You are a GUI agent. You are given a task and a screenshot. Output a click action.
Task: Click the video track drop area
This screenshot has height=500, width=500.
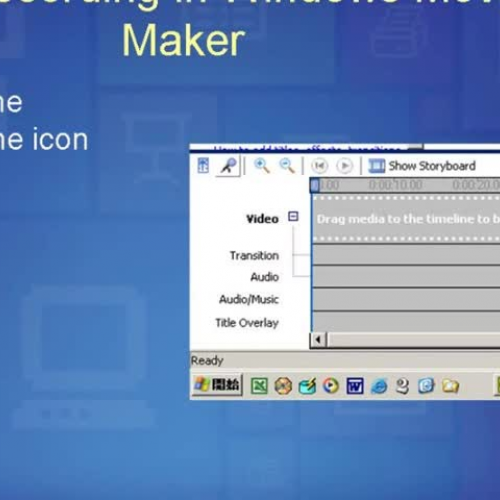point(406,219)
